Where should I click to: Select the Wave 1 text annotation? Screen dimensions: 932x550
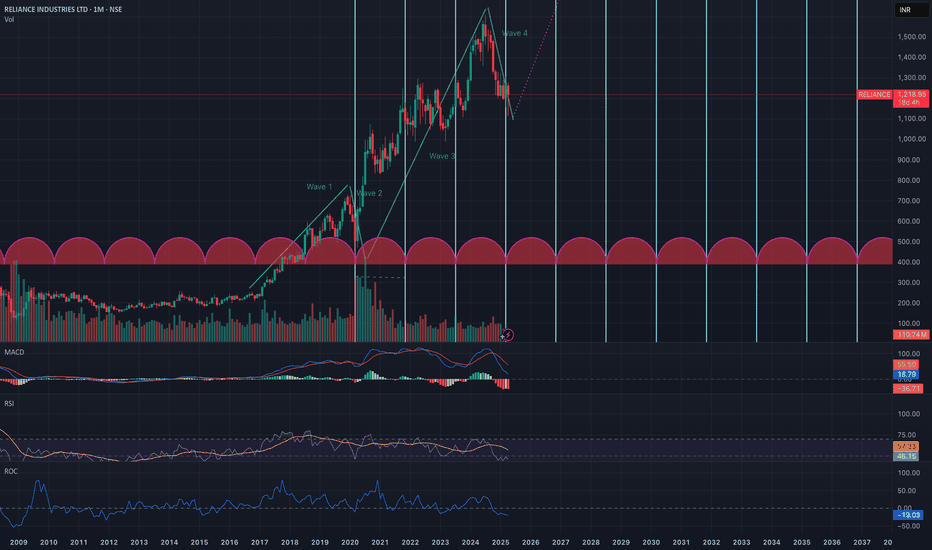[319, 187]
